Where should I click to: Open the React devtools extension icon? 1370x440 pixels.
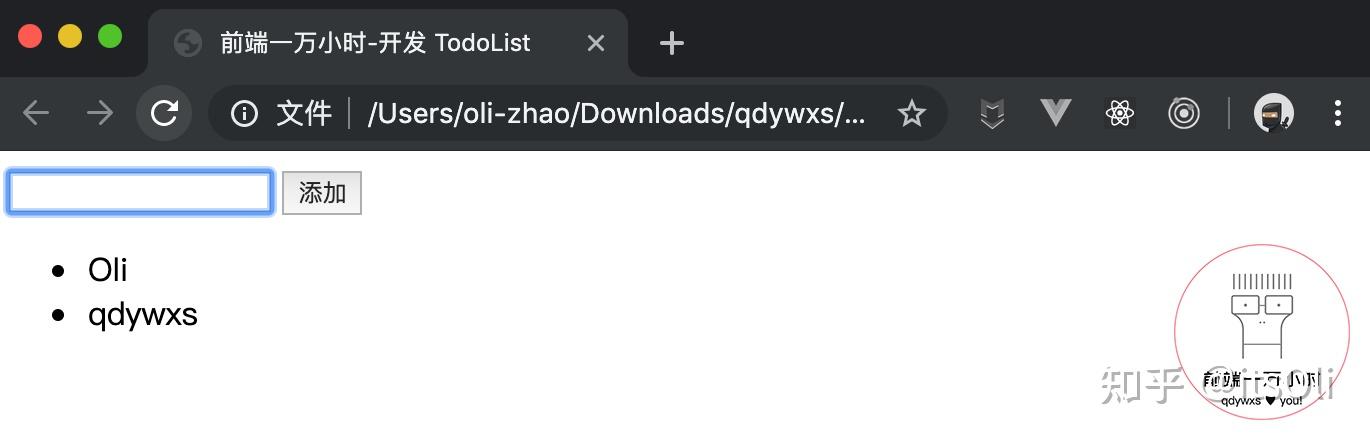pos(1119,113)
